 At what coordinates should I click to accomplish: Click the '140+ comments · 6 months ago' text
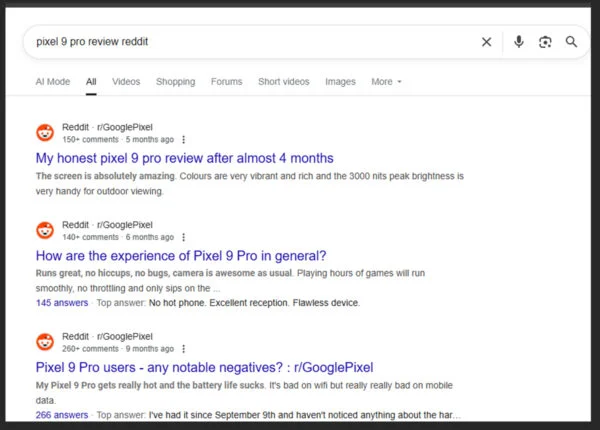118,237
